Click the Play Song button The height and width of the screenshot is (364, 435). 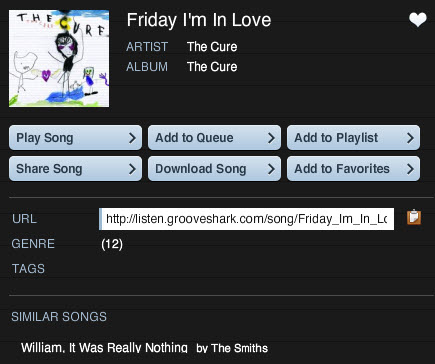point(75,138)
